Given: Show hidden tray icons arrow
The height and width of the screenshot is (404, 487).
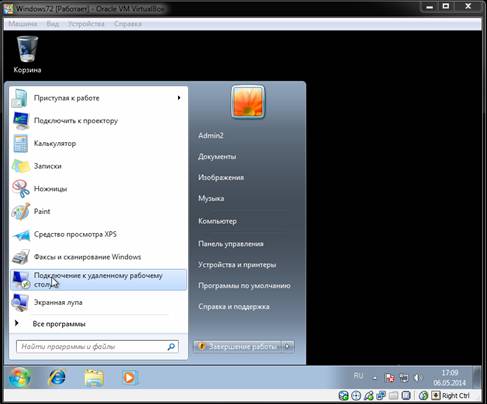Looking at the screenshot, I should click(x=375, y=378).
